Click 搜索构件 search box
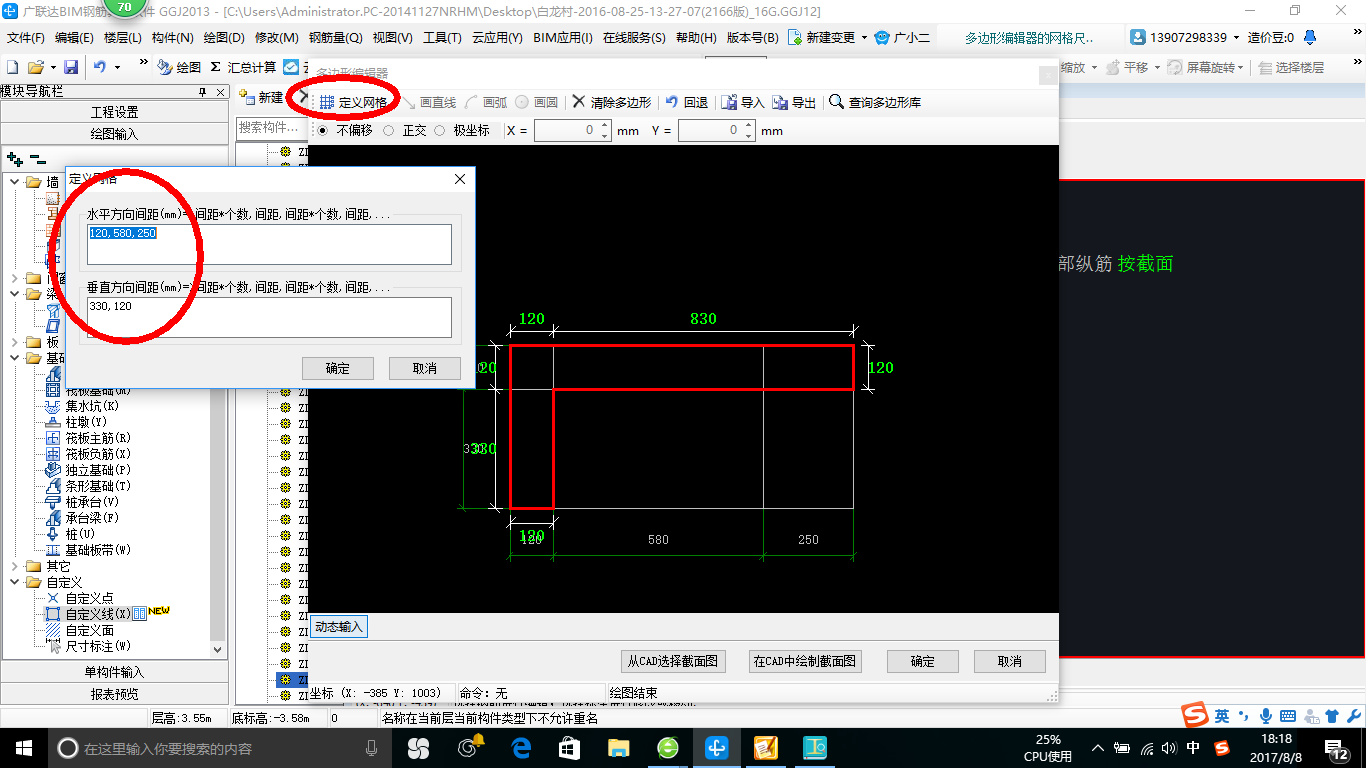Viewport: 1366px width, 768px height. click(271, 128)
